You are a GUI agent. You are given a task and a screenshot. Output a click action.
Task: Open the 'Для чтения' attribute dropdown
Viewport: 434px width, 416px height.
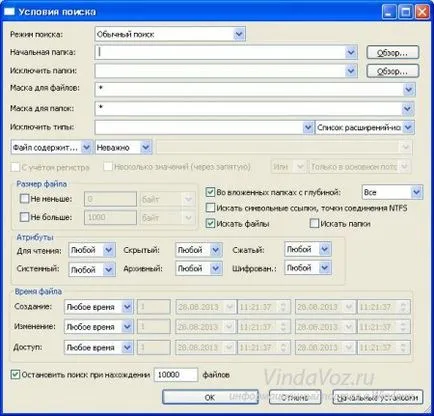(x=92, y=250)
